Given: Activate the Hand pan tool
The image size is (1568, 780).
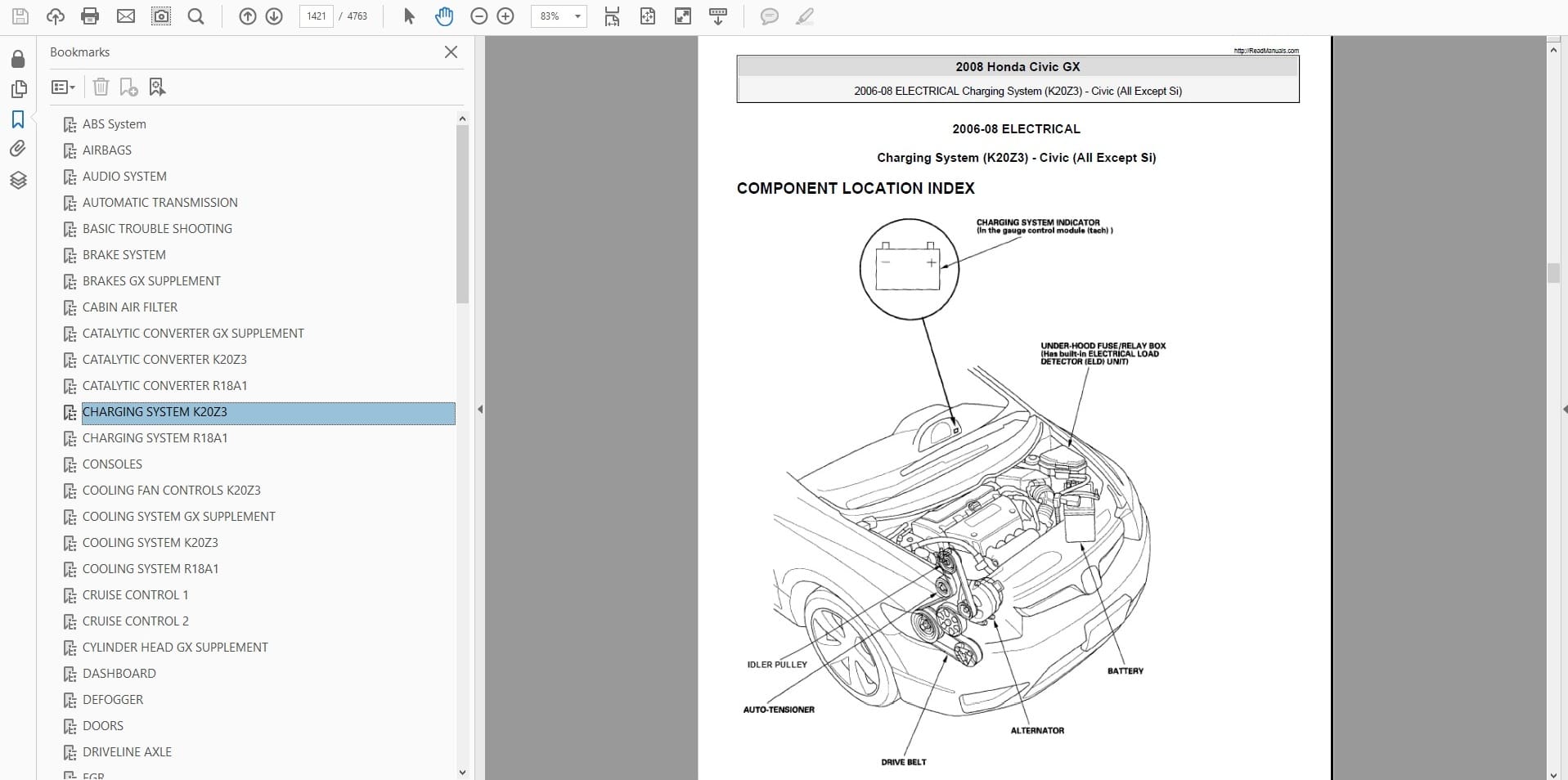Looking at the screenshot, I should click(444, 16).
